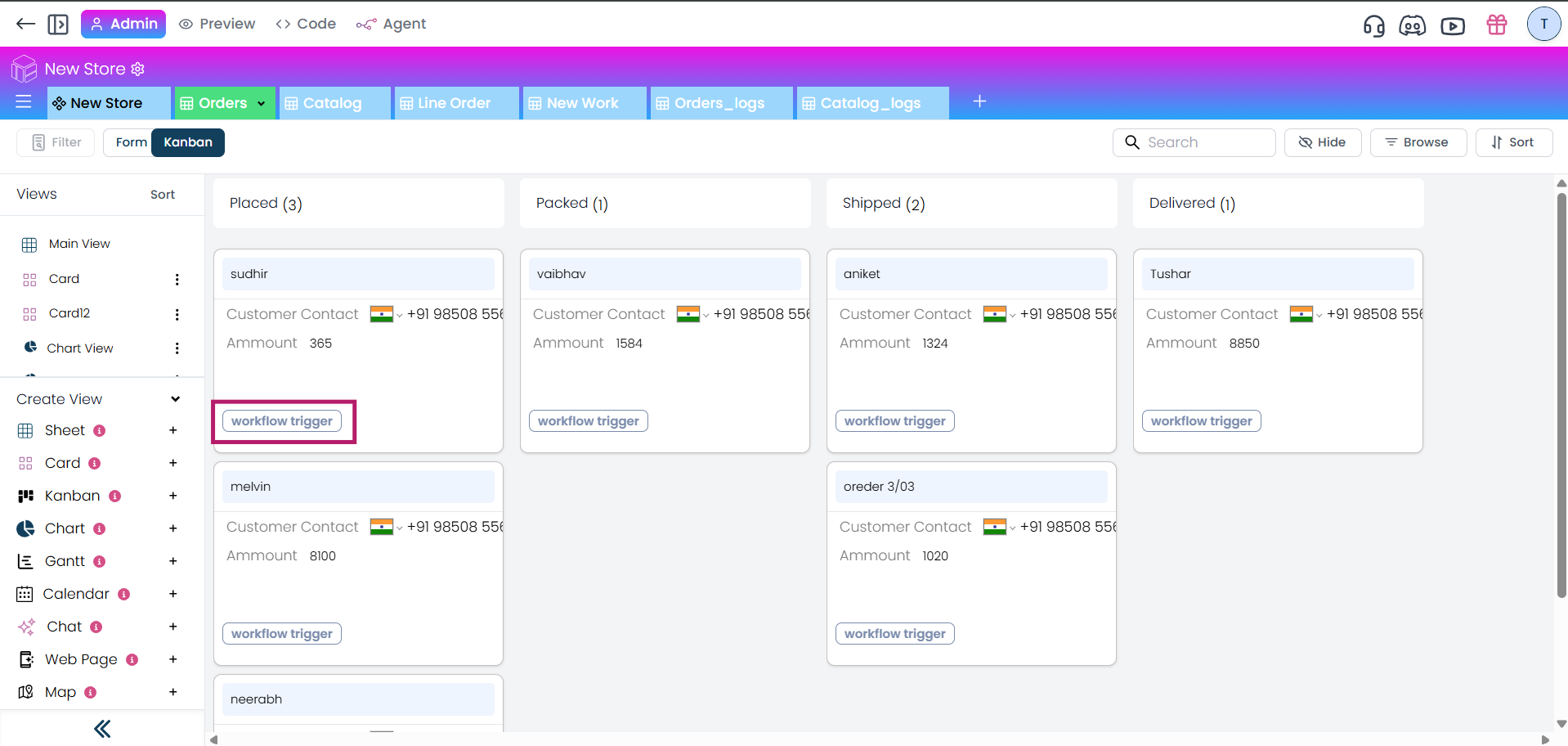Open New Store settings gear
This screenshot has height=746, width=1568.
(138, 70)
